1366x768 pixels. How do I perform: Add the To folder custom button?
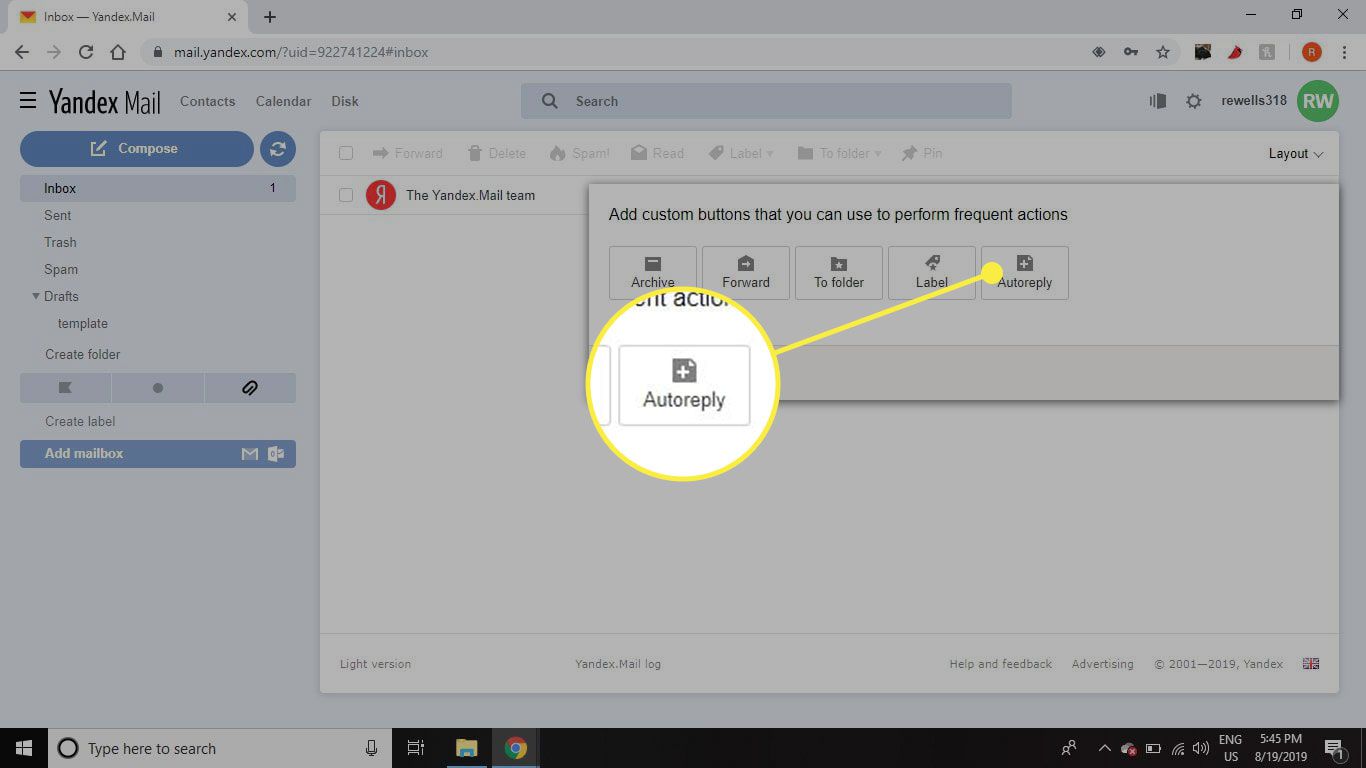(839, 272)
